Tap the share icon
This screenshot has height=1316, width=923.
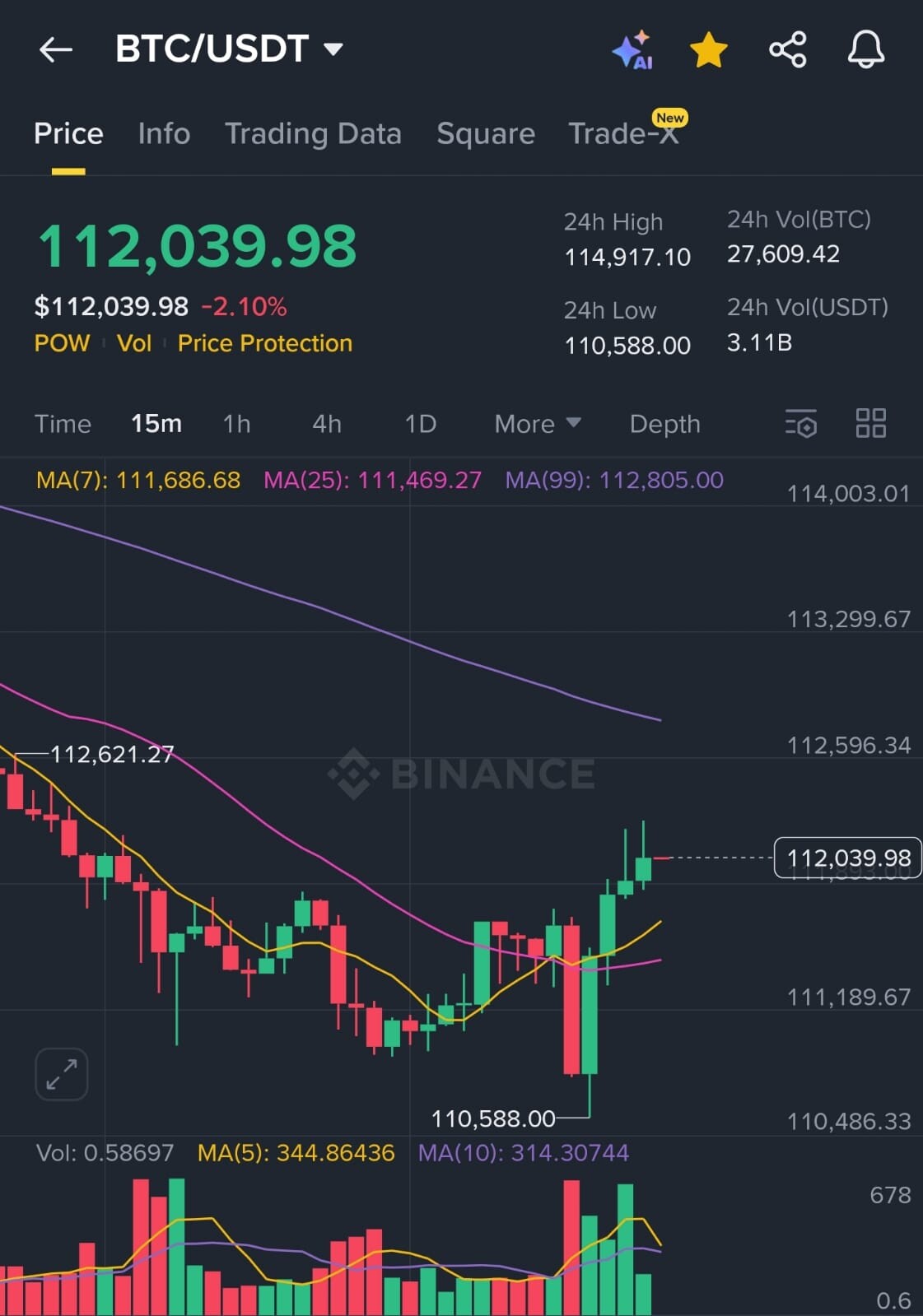(787, 50)
